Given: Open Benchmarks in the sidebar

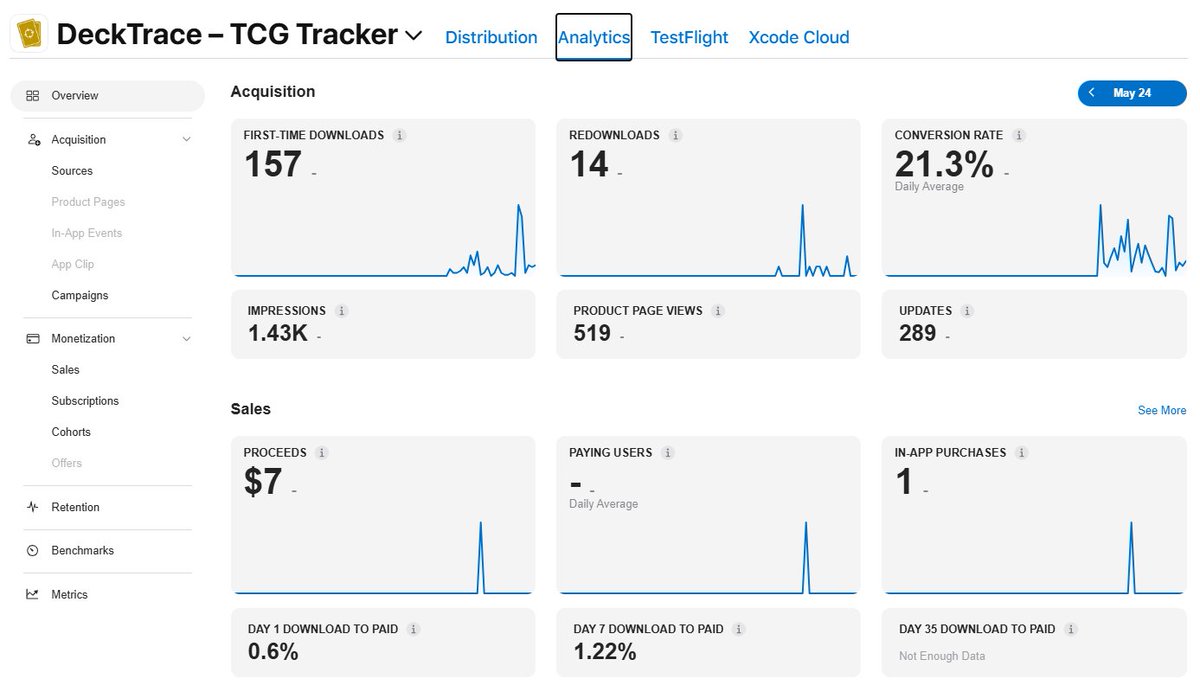Looking at the screenshot, I should point(83,551).
